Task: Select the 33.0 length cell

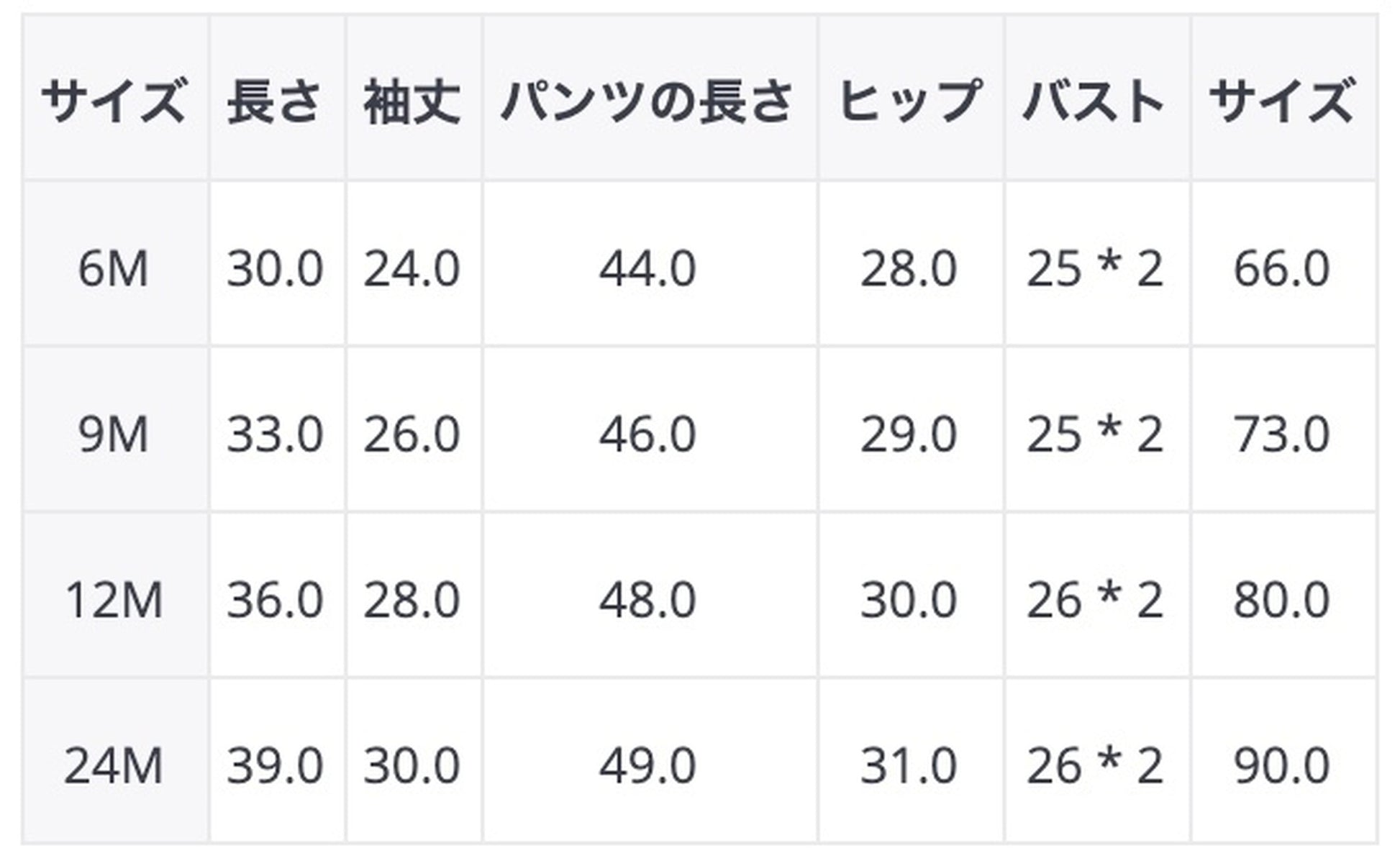Action: point(276,434)
